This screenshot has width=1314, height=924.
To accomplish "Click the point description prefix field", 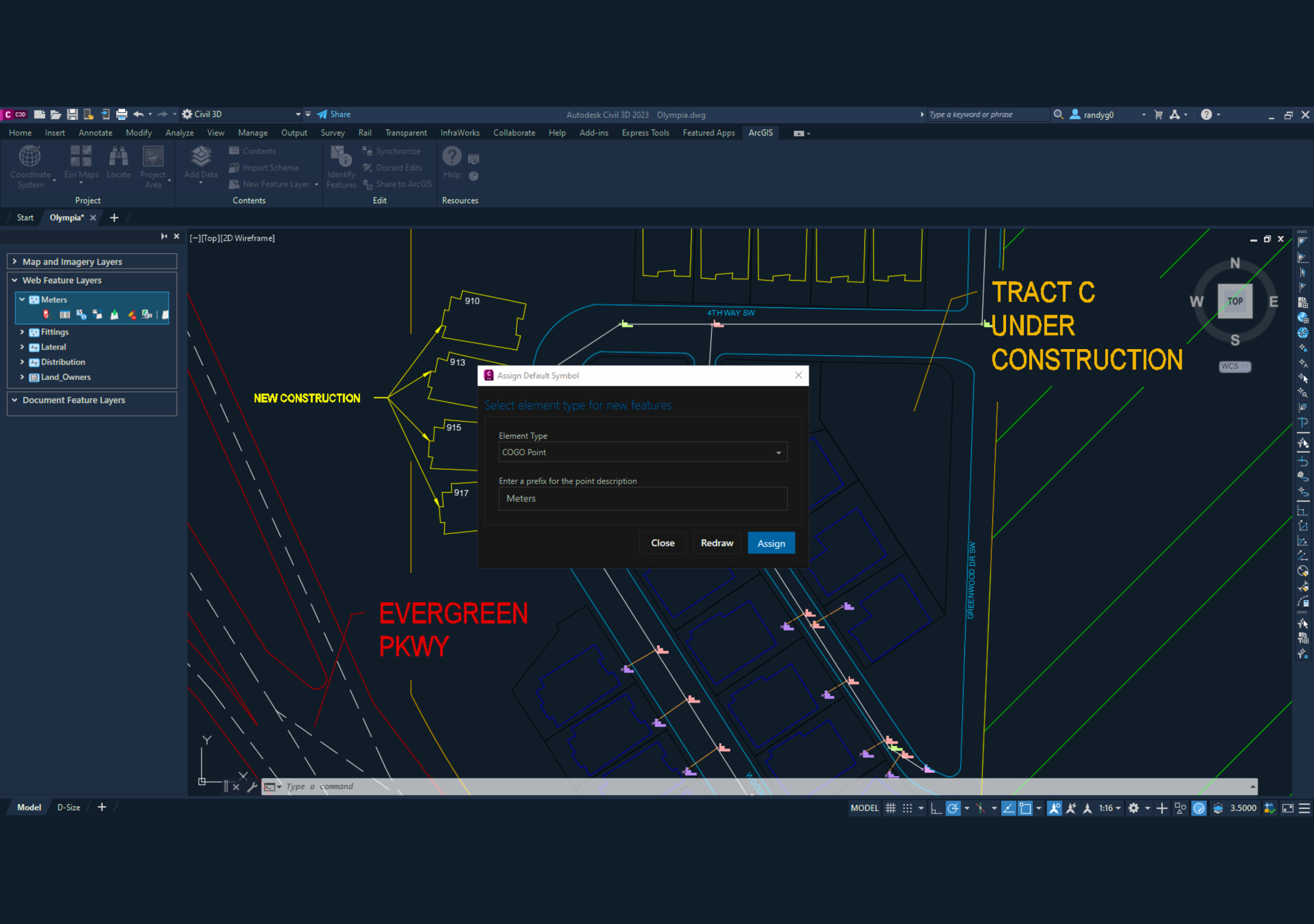I will [x=642, y=498].
